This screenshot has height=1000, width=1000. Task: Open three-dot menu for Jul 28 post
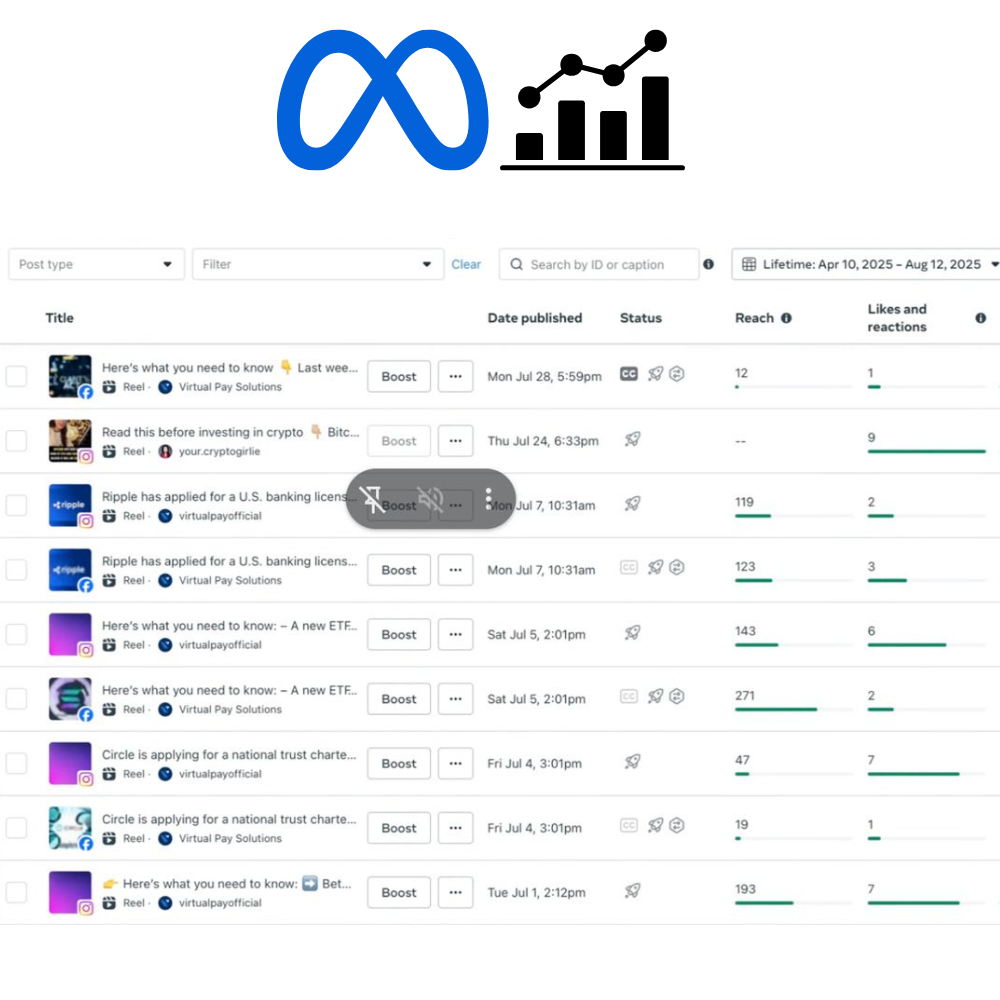click(455, 377)
